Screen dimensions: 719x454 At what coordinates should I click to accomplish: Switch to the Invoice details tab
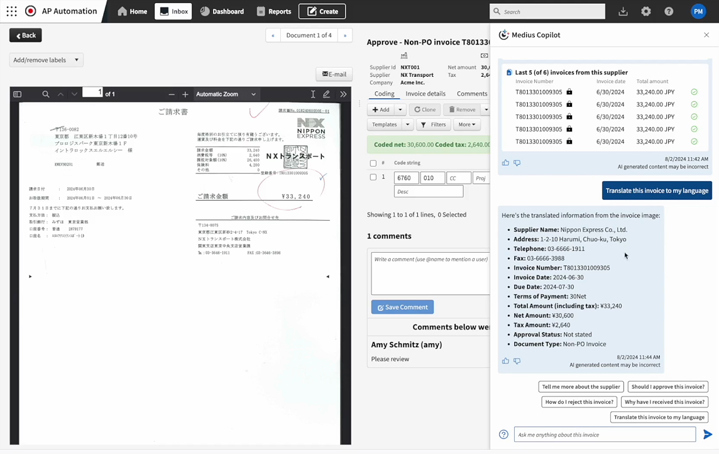425,94
